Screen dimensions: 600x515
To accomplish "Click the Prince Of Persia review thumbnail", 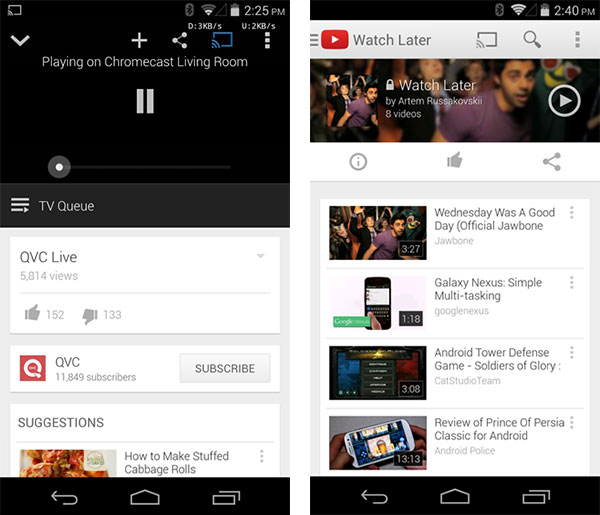I will (x=378, y=443).
